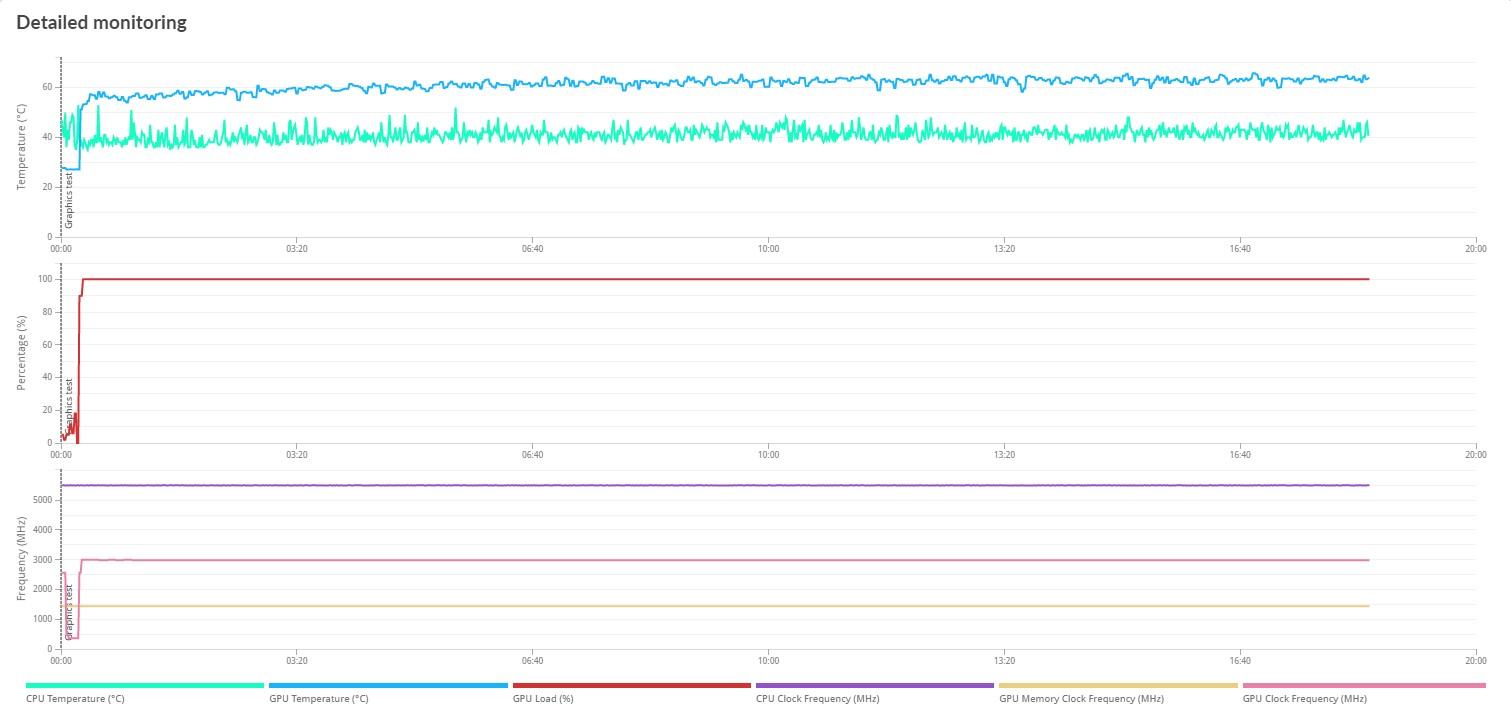Toggle the CPU Clock Frequency legend swatch
The height and width of the screenshot is (721, 1511).
pyautogui.click(x=875, y=686)
